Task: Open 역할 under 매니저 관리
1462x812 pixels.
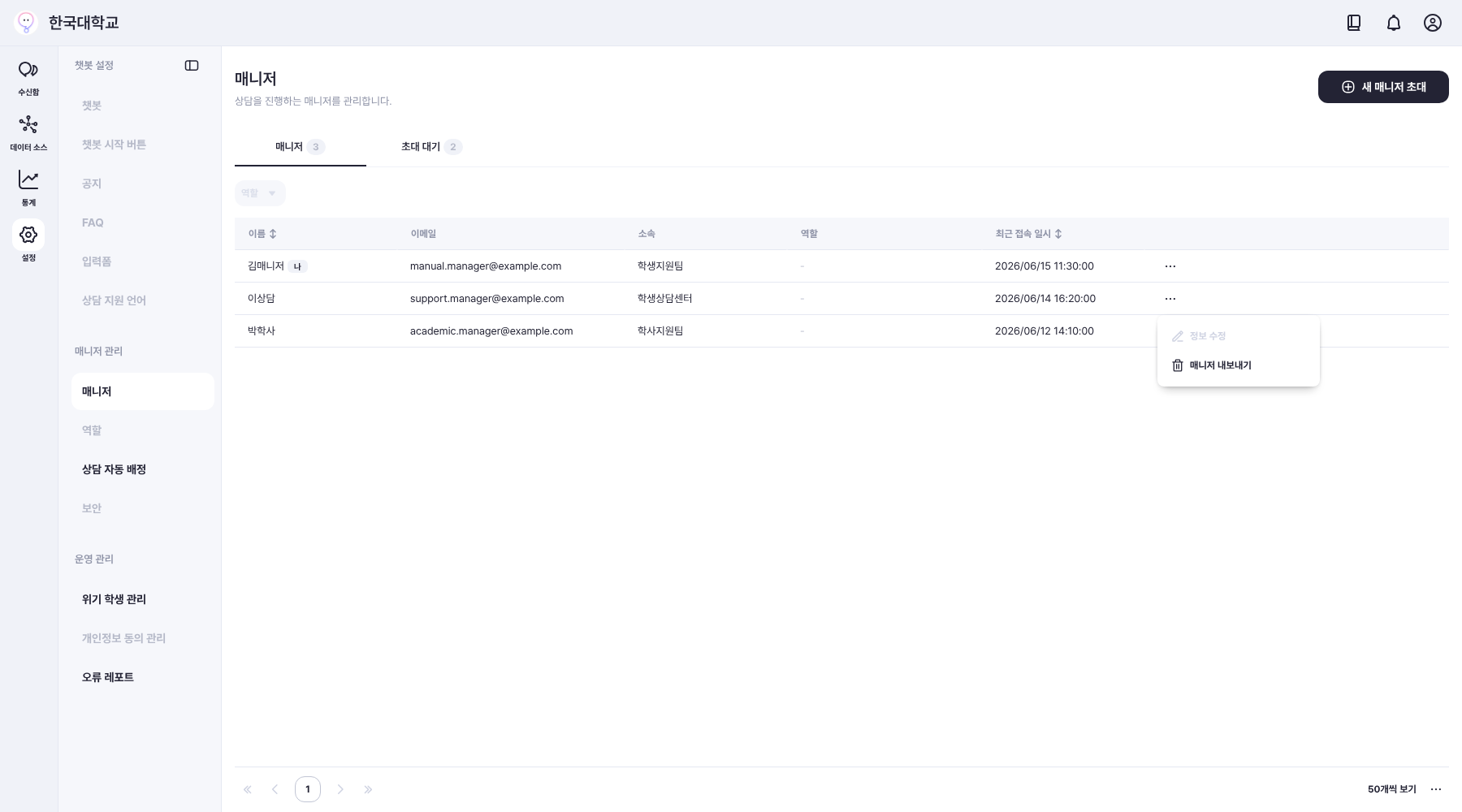Action: [x=143, y=430]
